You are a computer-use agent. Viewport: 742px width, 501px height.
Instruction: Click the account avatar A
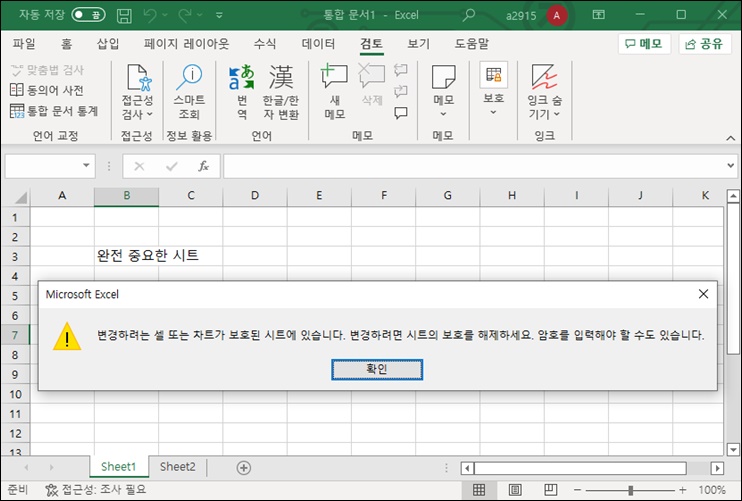click(x=556, y=15)
